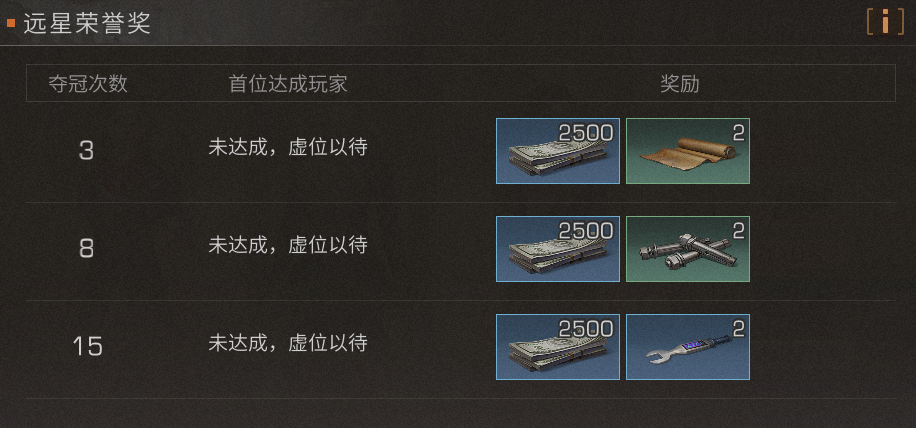
Task: Select the cash reward in the 3-wins row
Action: click(558, 151)
